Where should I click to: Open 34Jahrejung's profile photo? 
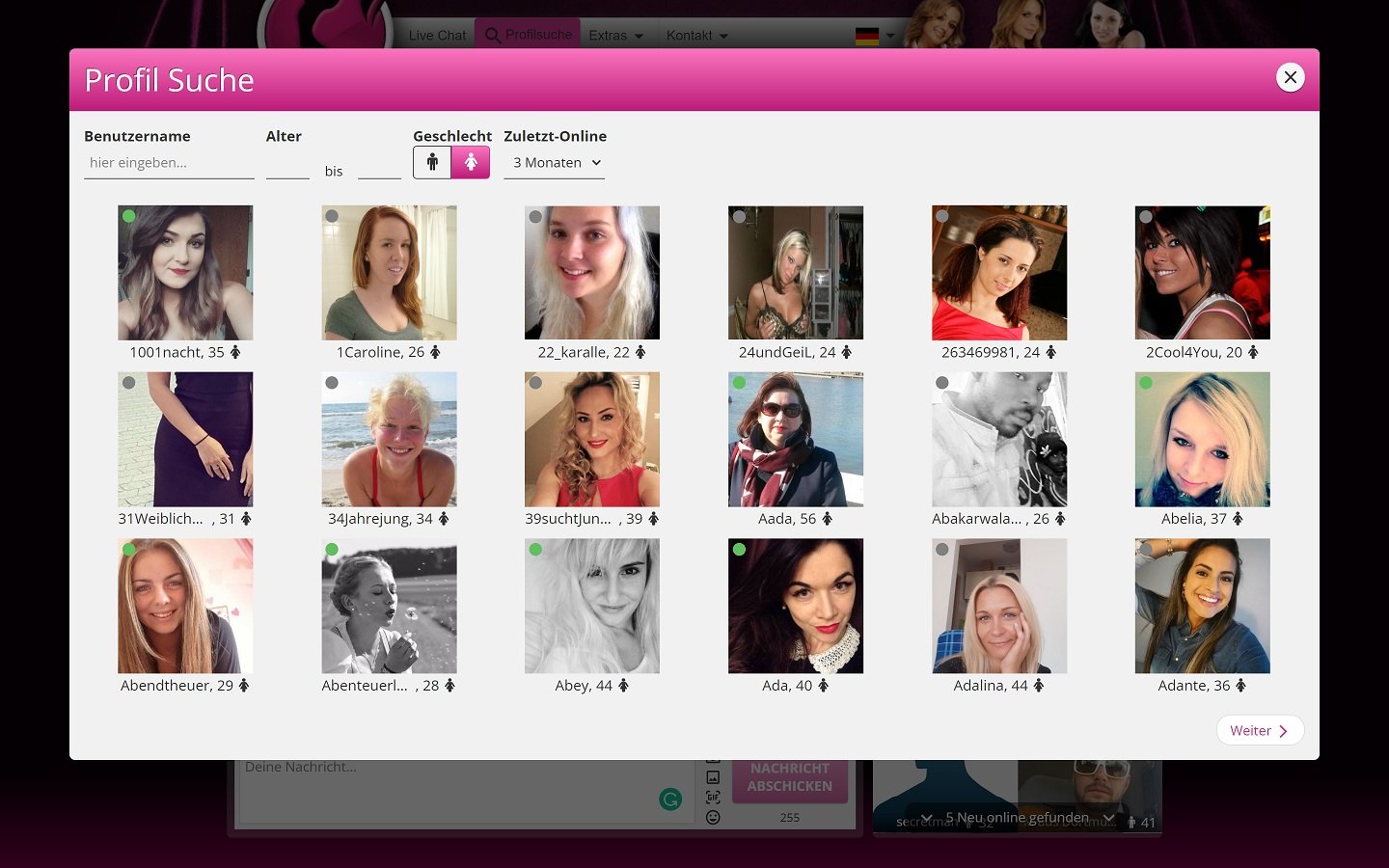tap(389, 439)
